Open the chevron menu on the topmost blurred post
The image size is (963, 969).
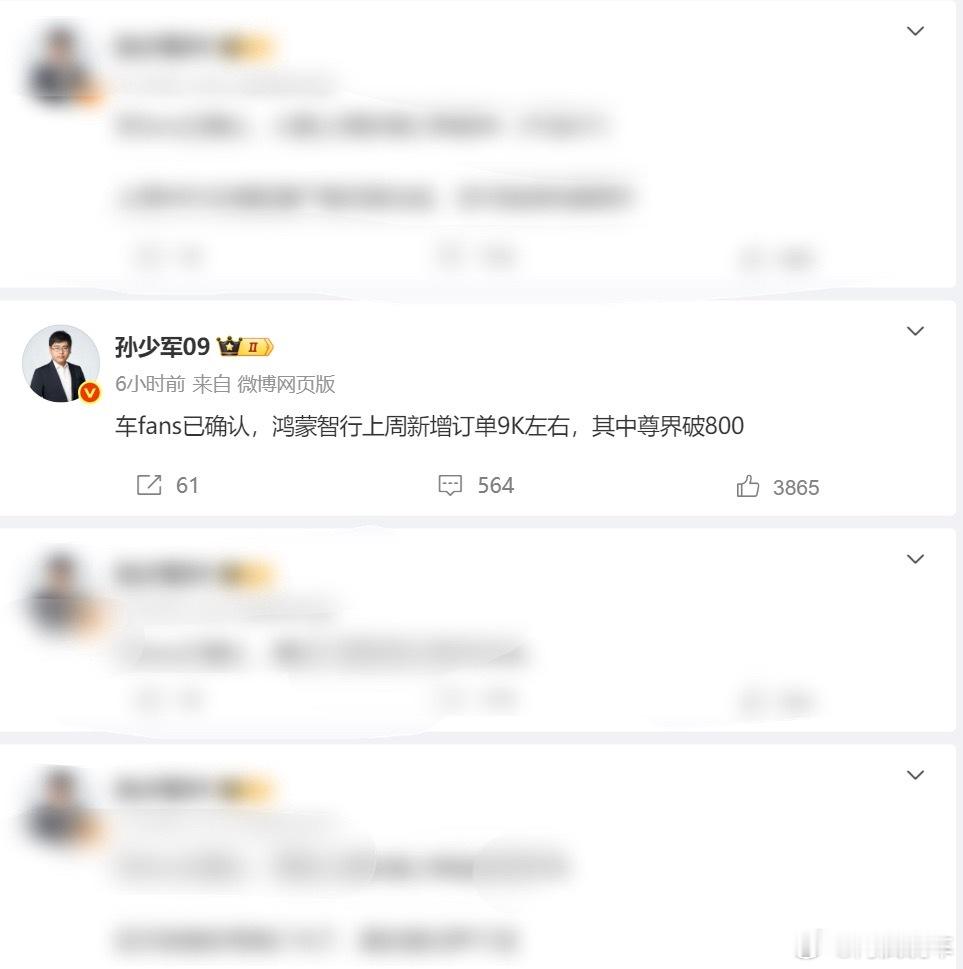915,31
